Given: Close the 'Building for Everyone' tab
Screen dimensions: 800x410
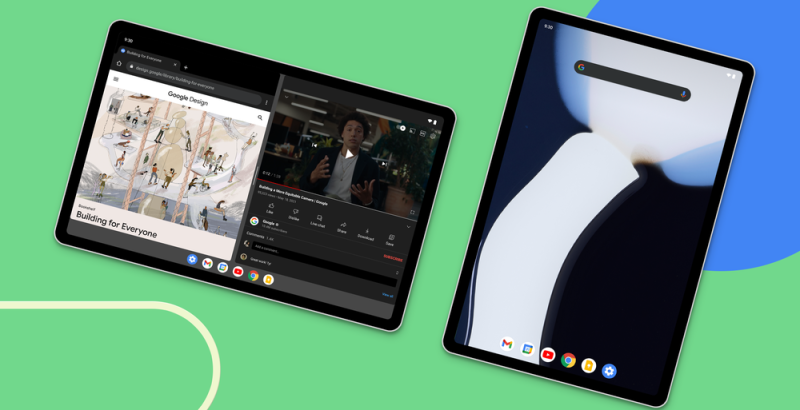Looking at the screenshot, I should tap(175, 65).
